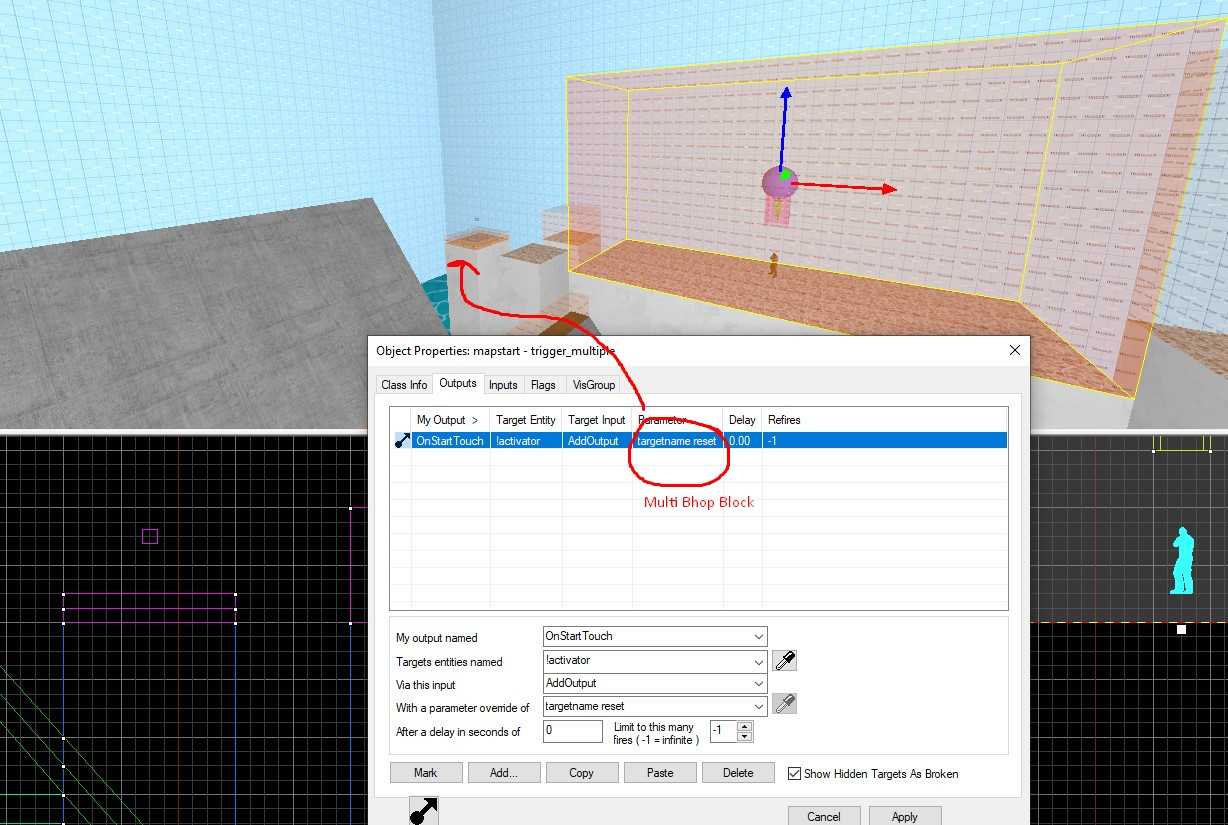Screen dimensions: 1228x825
Task: Click the purple sphere at gizmo center
Action: pos(778,183)
